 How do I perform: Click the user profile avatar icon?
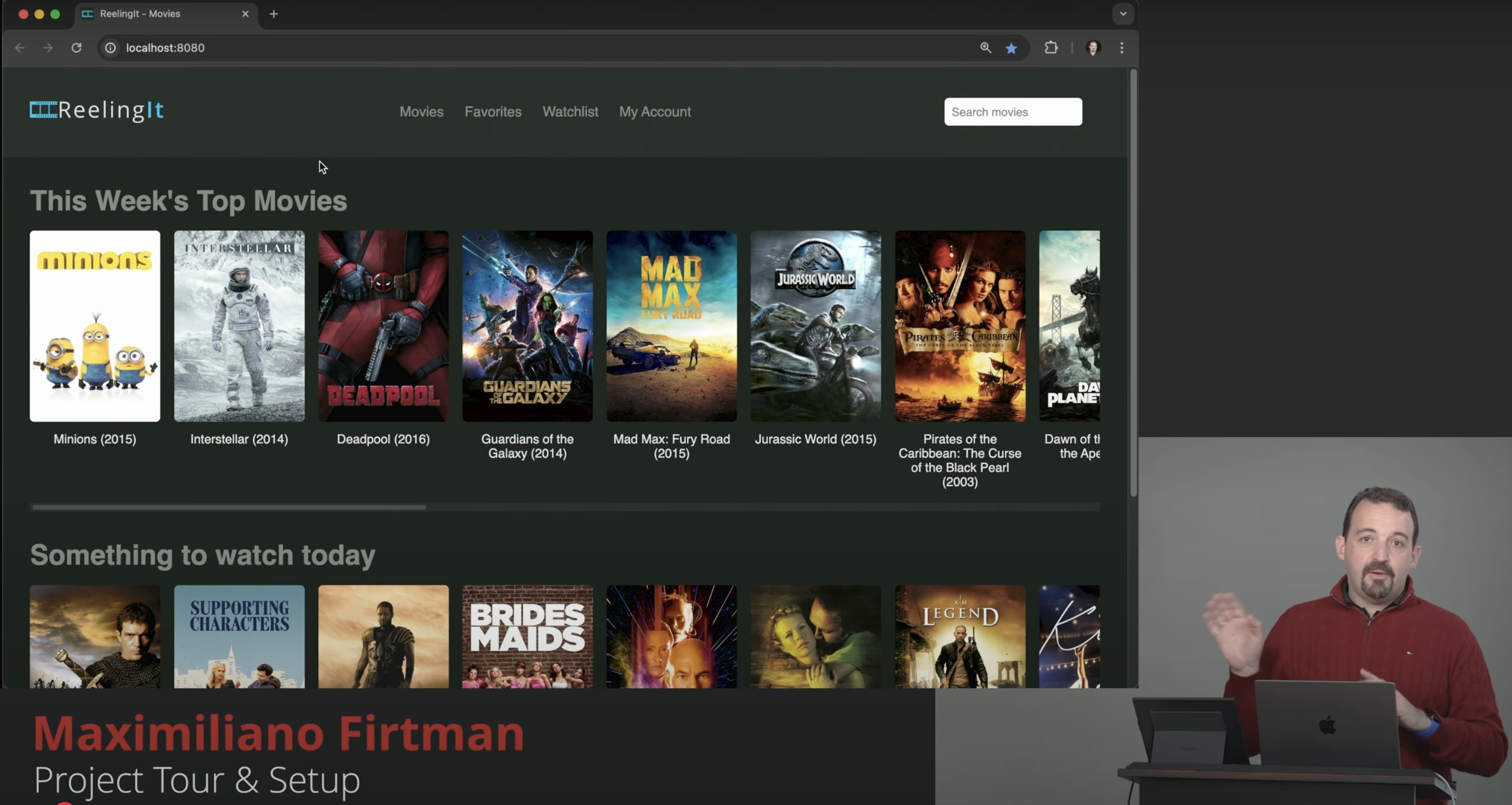click(x=1092, y=47)
